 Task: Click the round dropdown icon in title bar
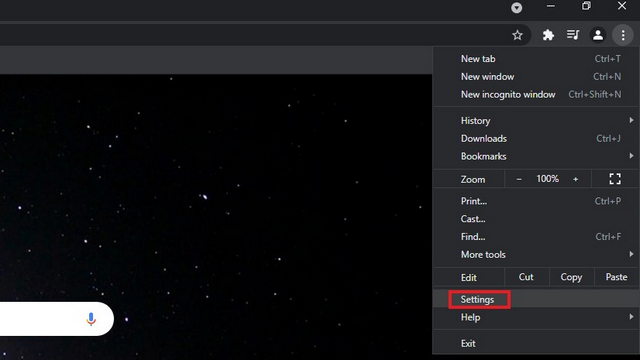(517, 8)
